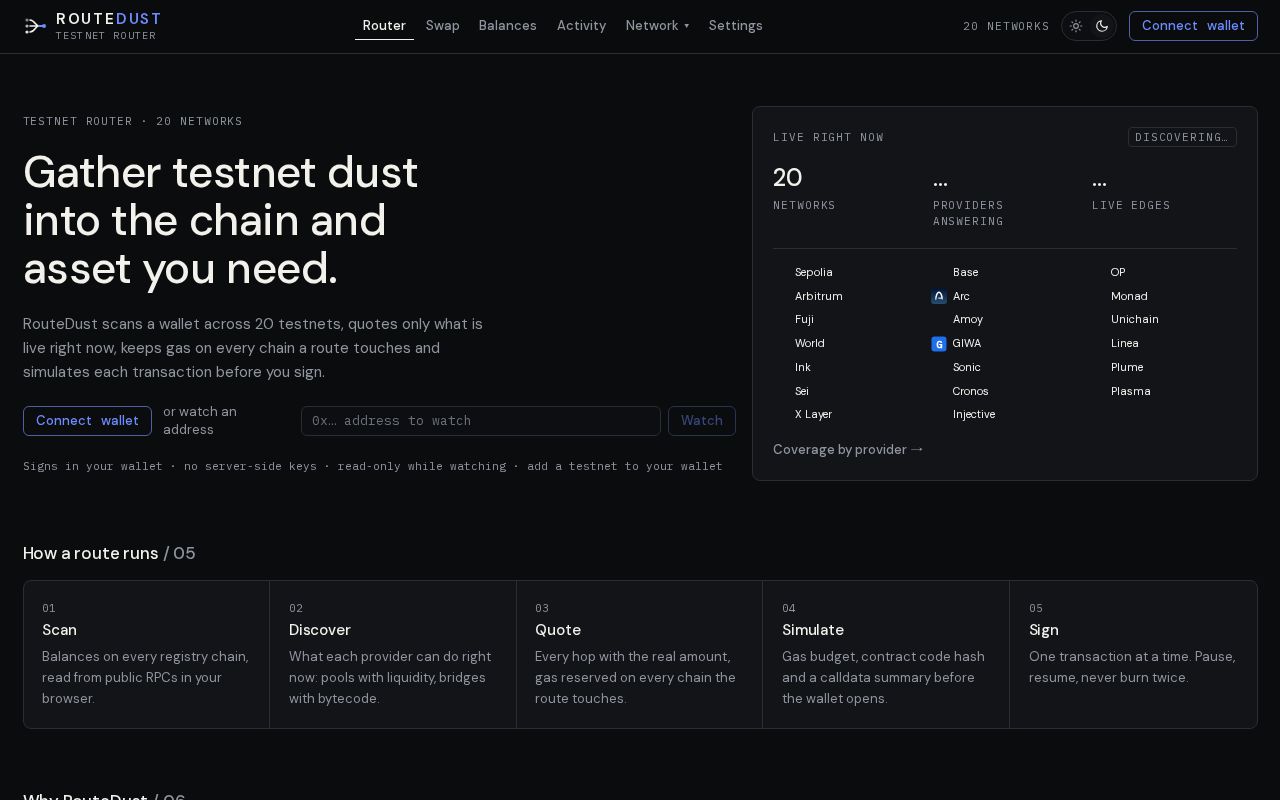This screenshot has height=800, width=1280.
Task: Click the 20 NETWORKS header label
Action: click(1006, 27)
